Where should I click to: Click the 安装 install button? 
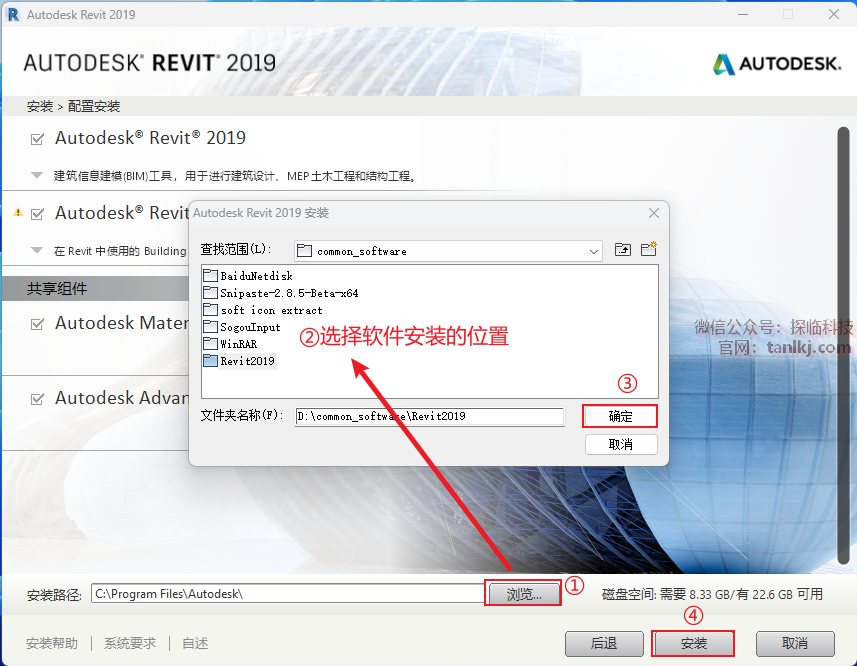pyautogui.click(x=694, y=644)
